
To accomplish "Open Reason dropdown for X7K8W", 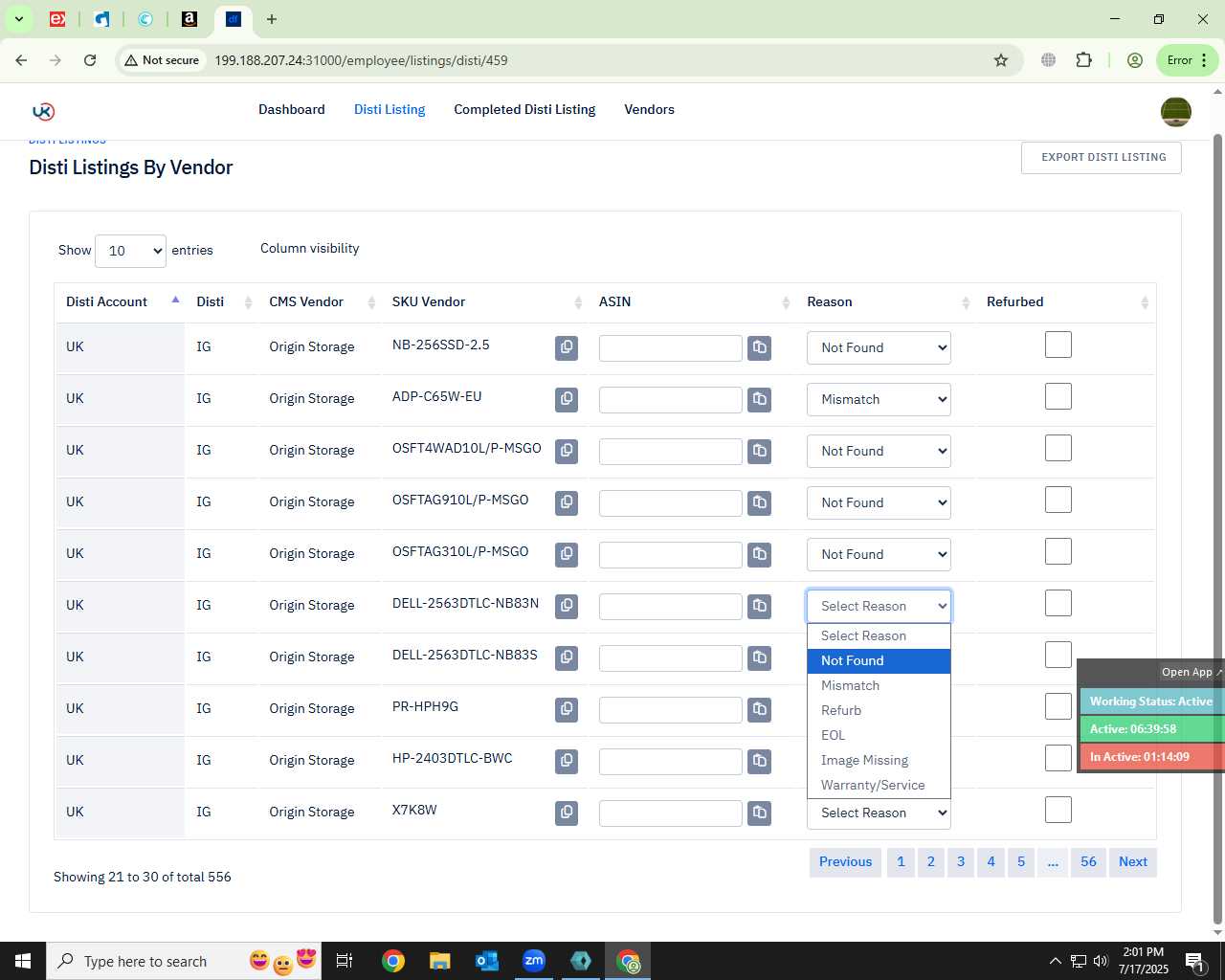I will (x=879, y=813).
